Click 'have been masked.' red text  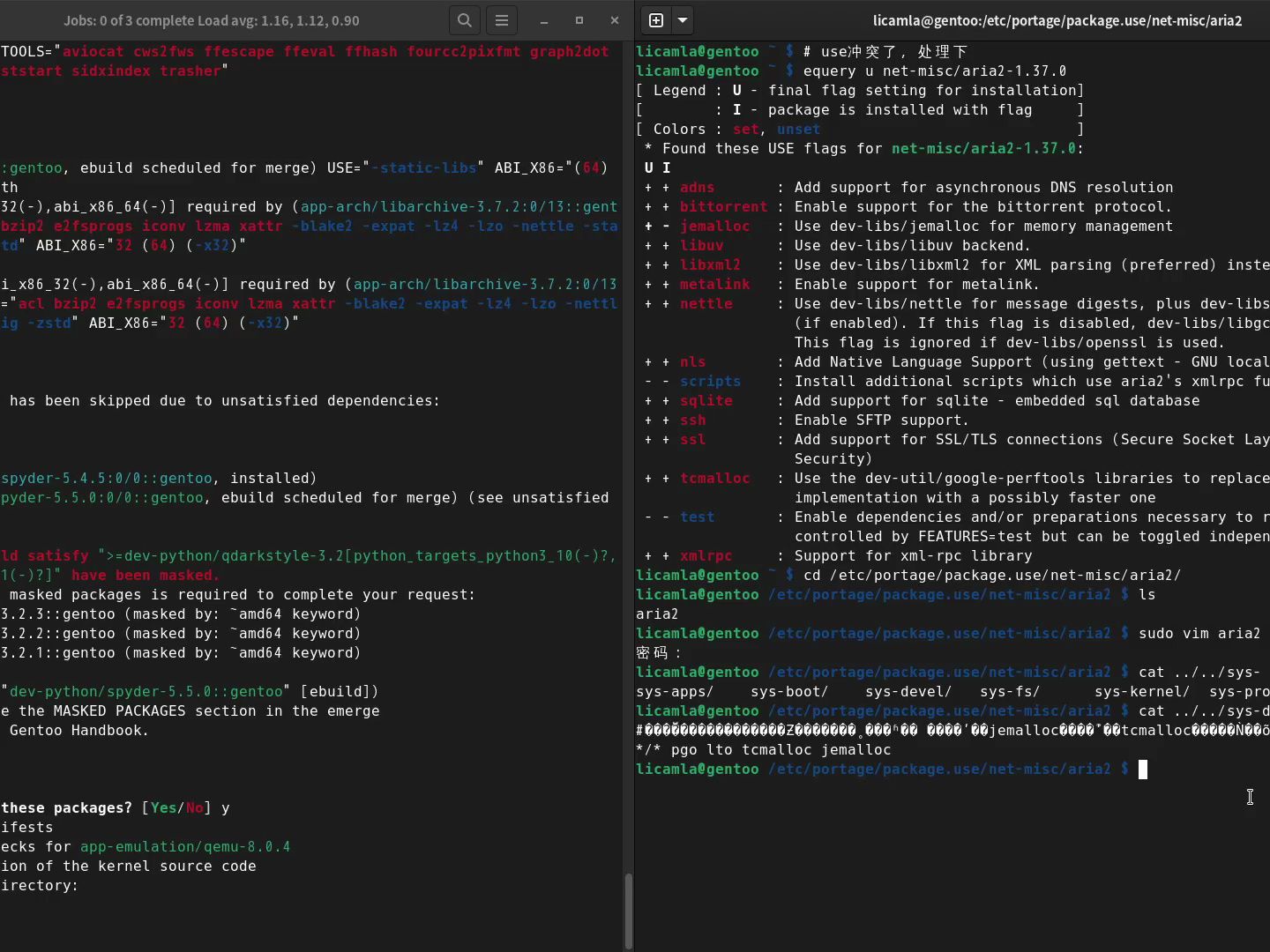146,575
